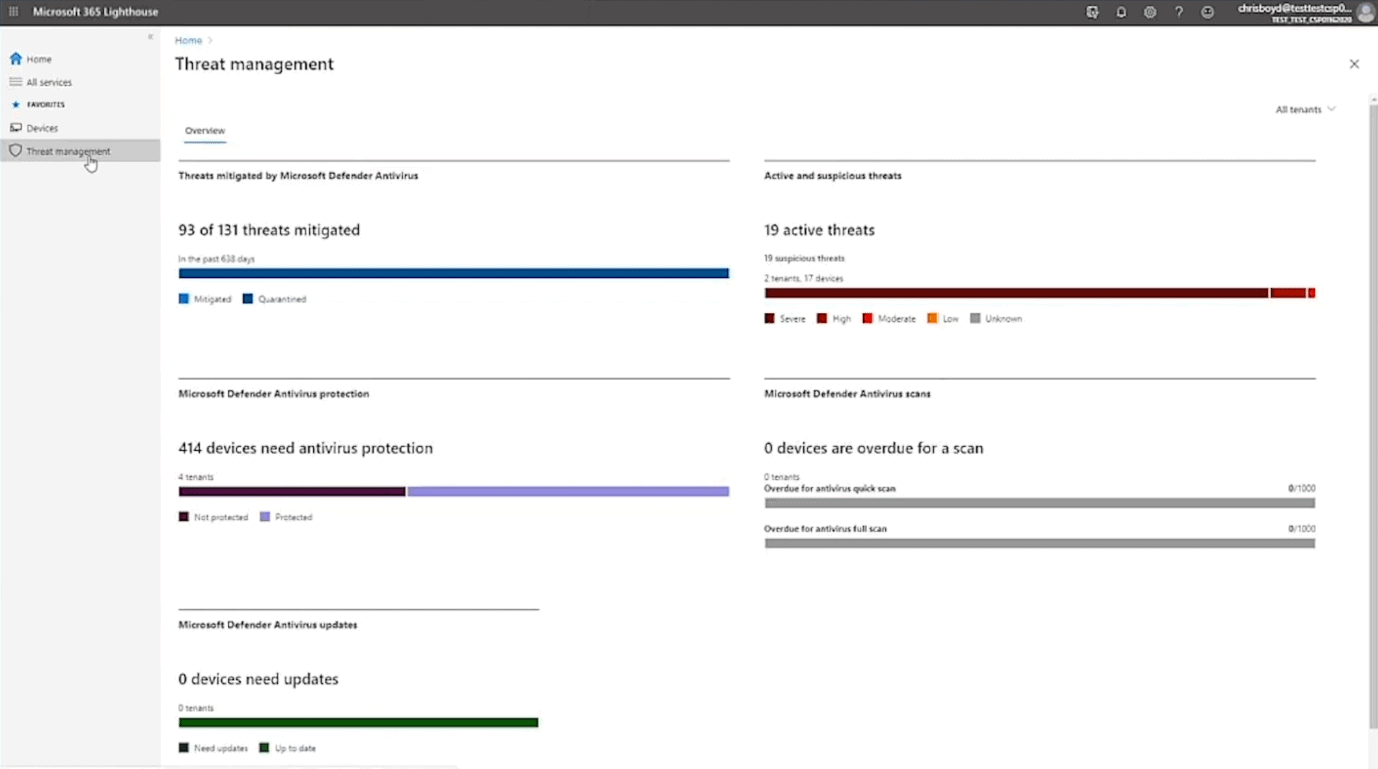Send feedback with the smiley icon
Image resolution: width=1378 pixels, height=769 pixels.
tap(1207, 12)
